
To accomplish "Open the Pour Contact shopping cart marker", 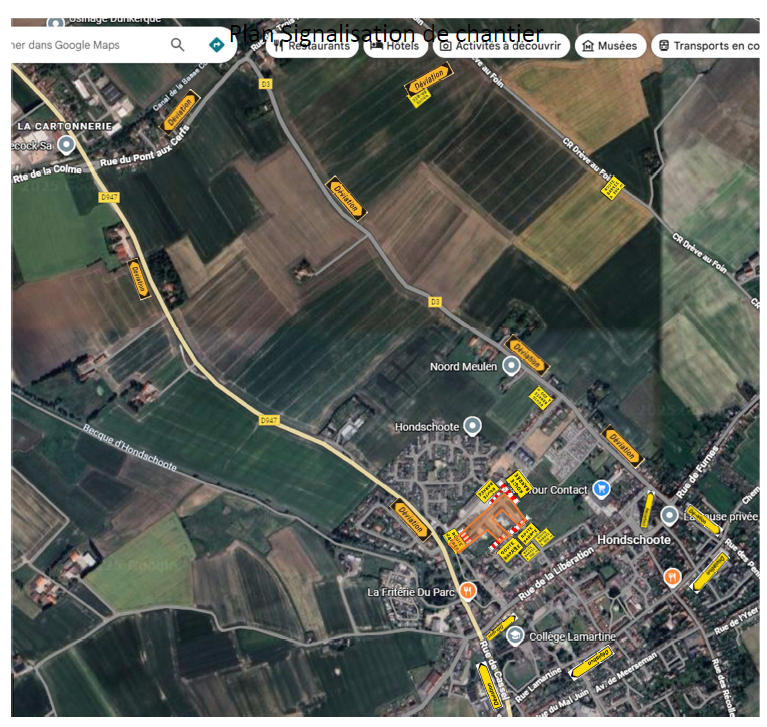I will pyautogui.click(x=601, y=489).
